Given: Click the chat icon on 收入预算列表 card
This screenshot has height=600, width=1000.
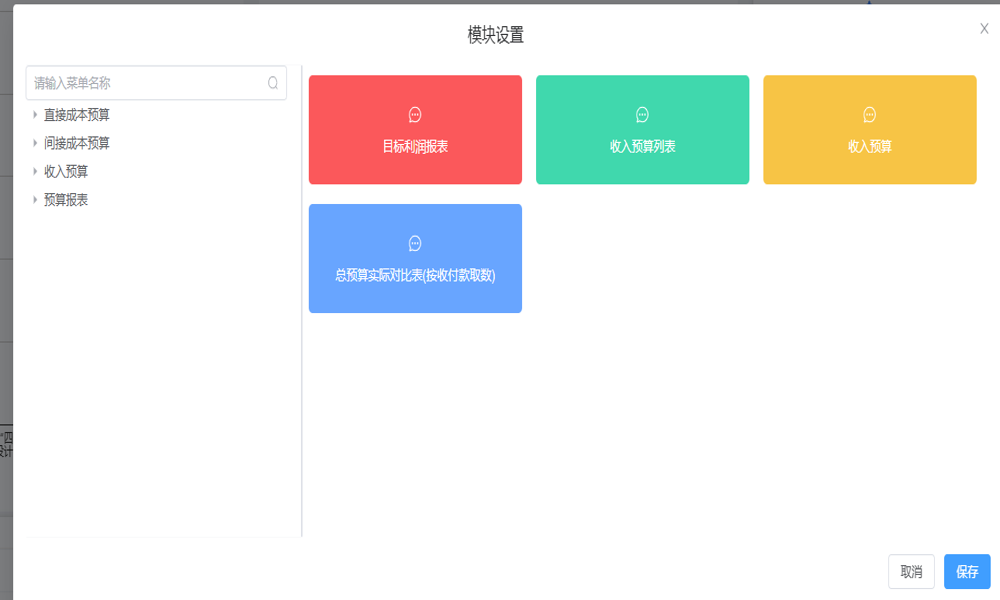Looking at the screenshot, I should coord(642,115).
